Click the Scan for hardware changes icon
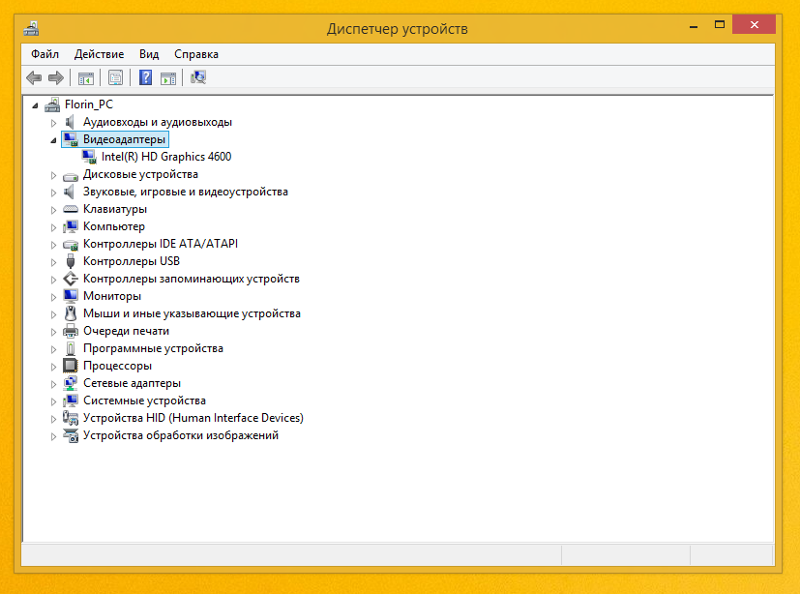The image size is (800, 594). coord(198,78)
